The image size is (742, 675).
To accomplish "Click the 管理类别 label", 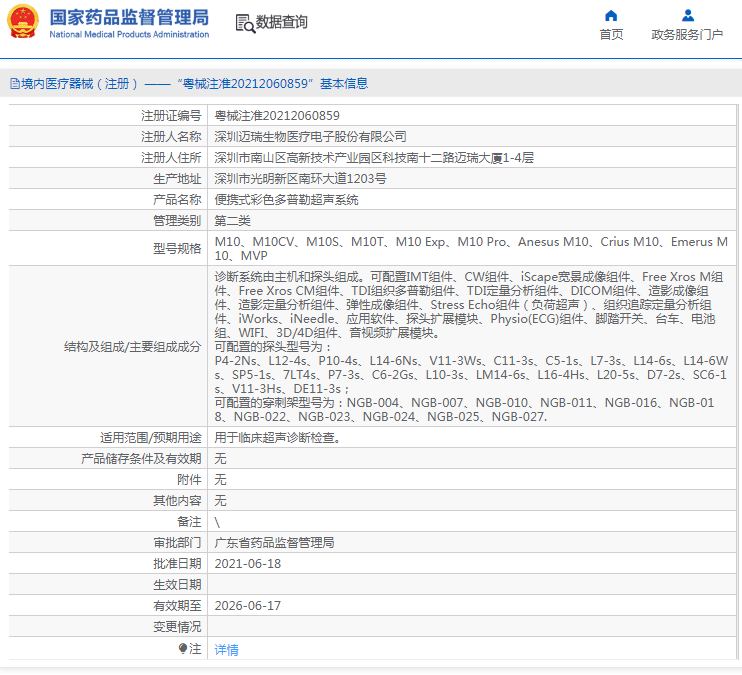I will click(x=177, y=221).
